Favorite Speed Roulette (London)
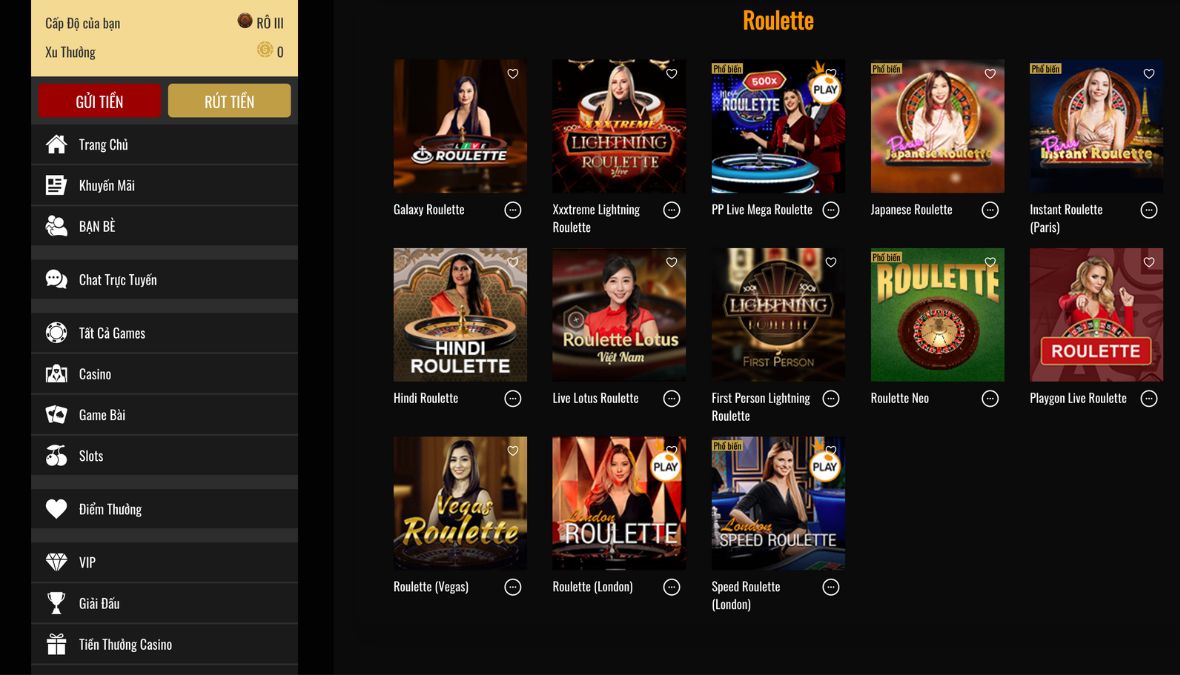 [x=830, y=450]
